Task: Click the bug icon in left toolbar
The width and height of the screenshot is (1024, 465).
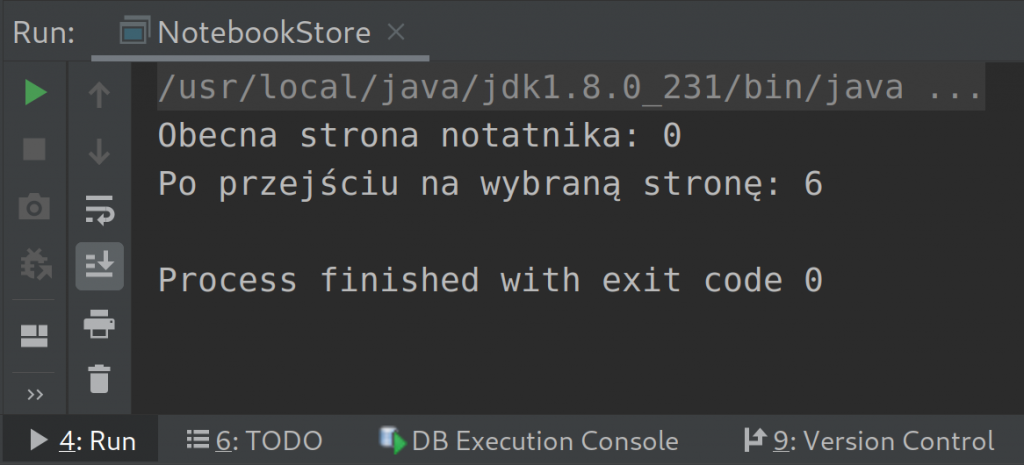Action: coord(35,265)
